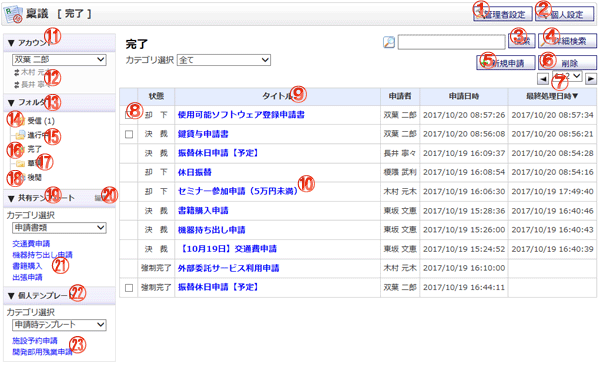Open the 申請時テンプレート category dropdown
Screen dimensions: 600x367
(59, 325)
